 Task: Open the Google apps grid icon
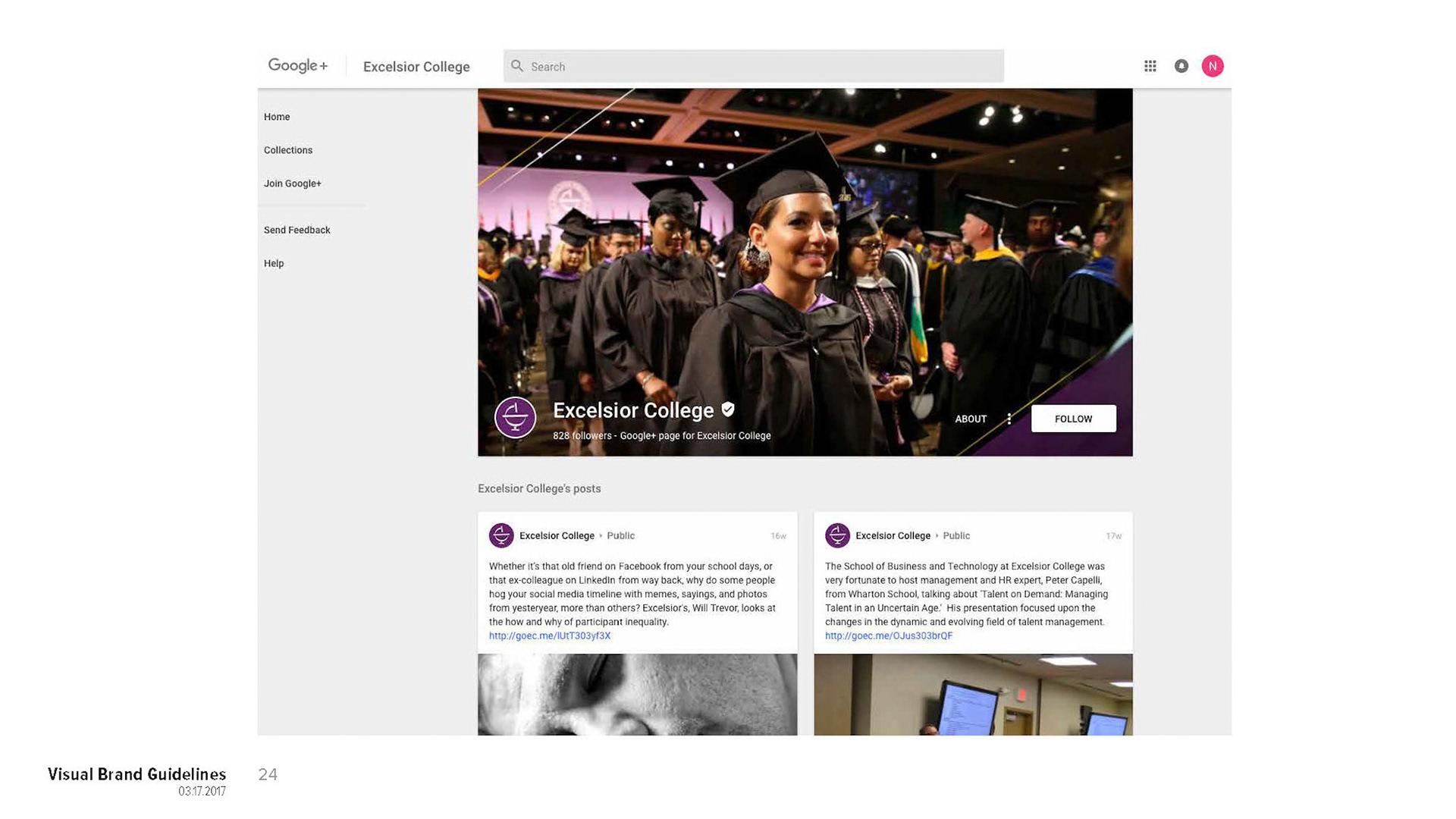click(x=1150, y=66)
